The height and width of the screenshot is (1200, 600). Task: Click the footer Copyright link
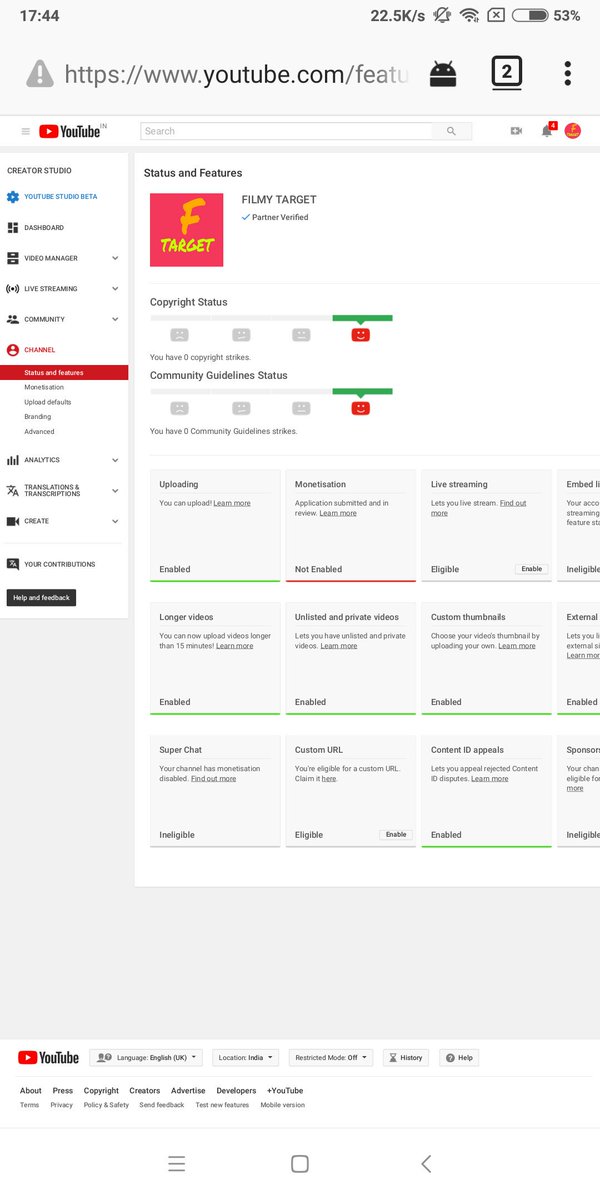(x=101, y=1091)
